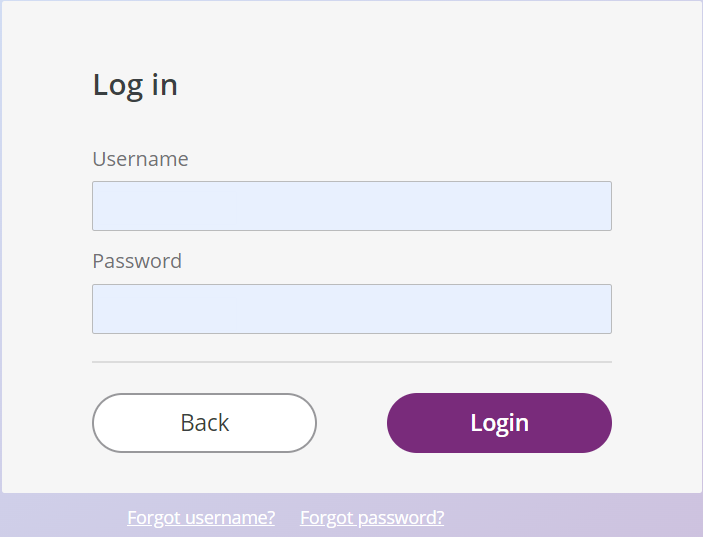Screen dimensions: 703x537
Task: Open the Forgot username? link
Action: point(201,518)
